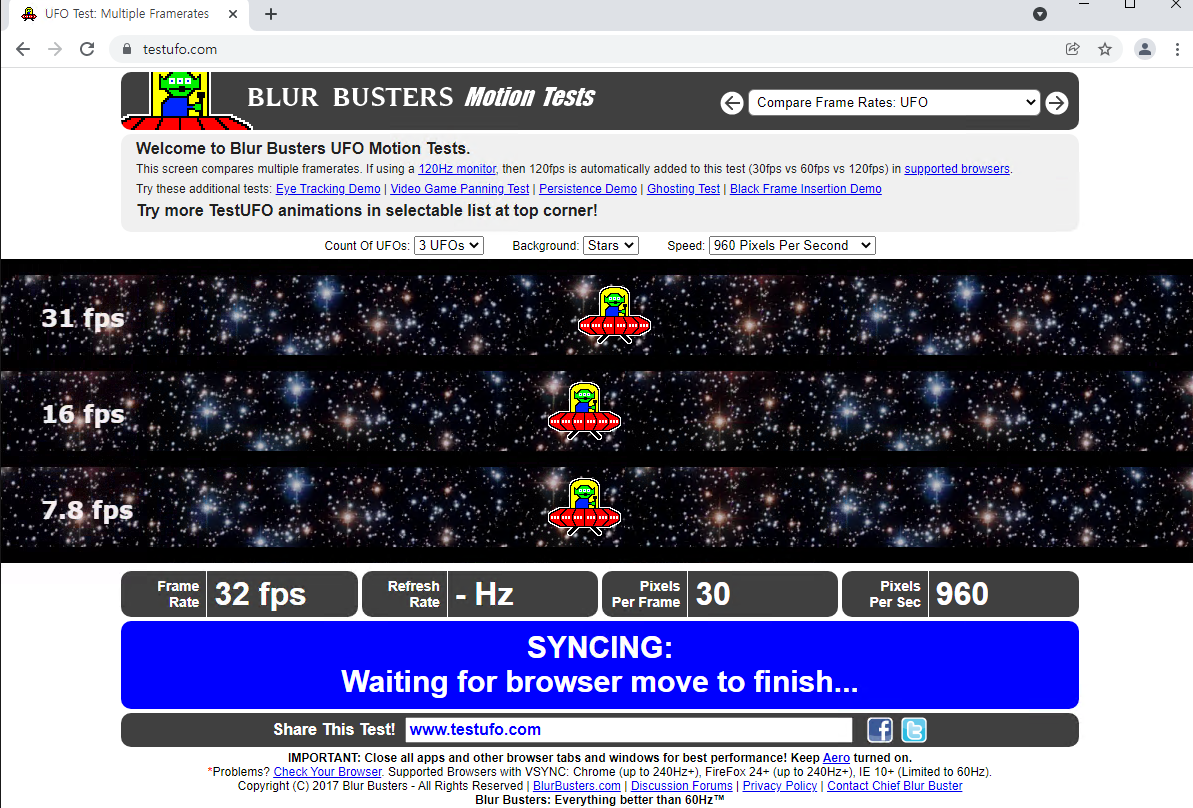Click the 32 fps frame rate value
The image size is (1193, 808).
click(x=260, y=594)
